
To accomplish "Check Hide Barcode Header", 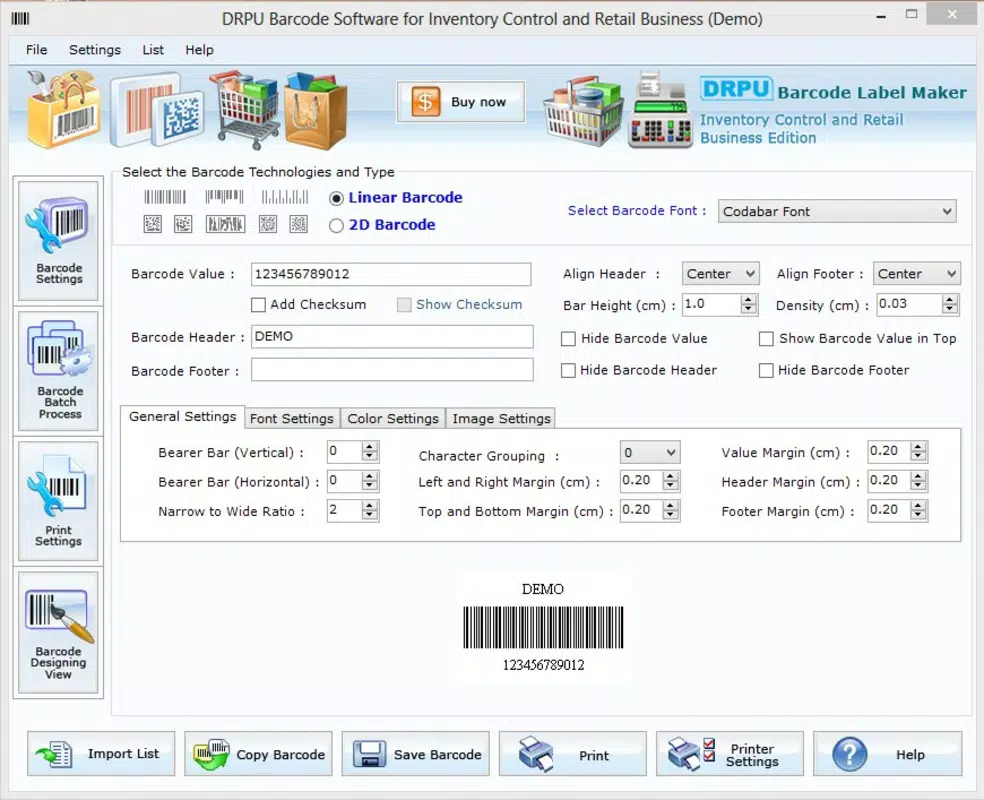I will (x=568, y=371).
